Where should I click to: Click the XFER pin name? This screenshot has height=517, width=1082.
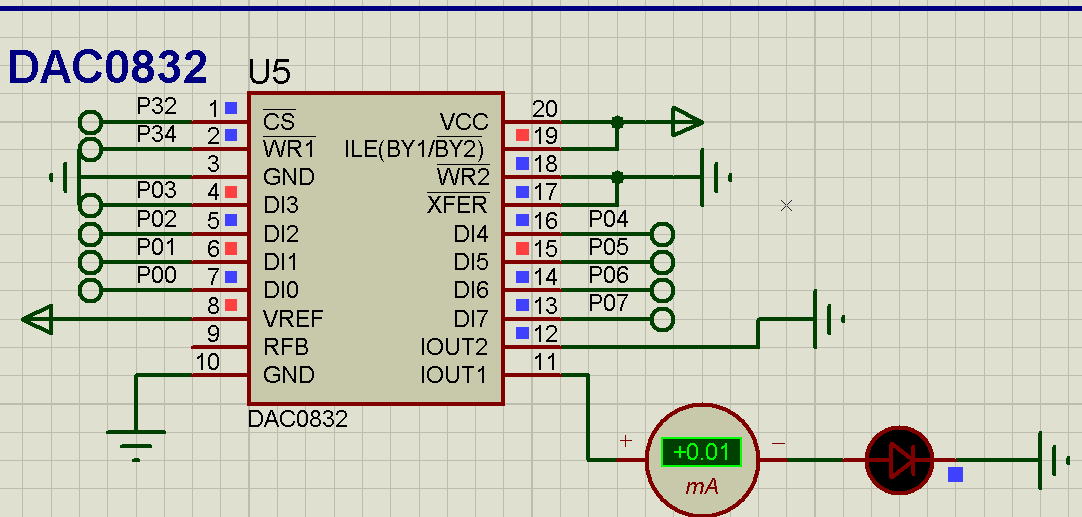tap(458, 204)
